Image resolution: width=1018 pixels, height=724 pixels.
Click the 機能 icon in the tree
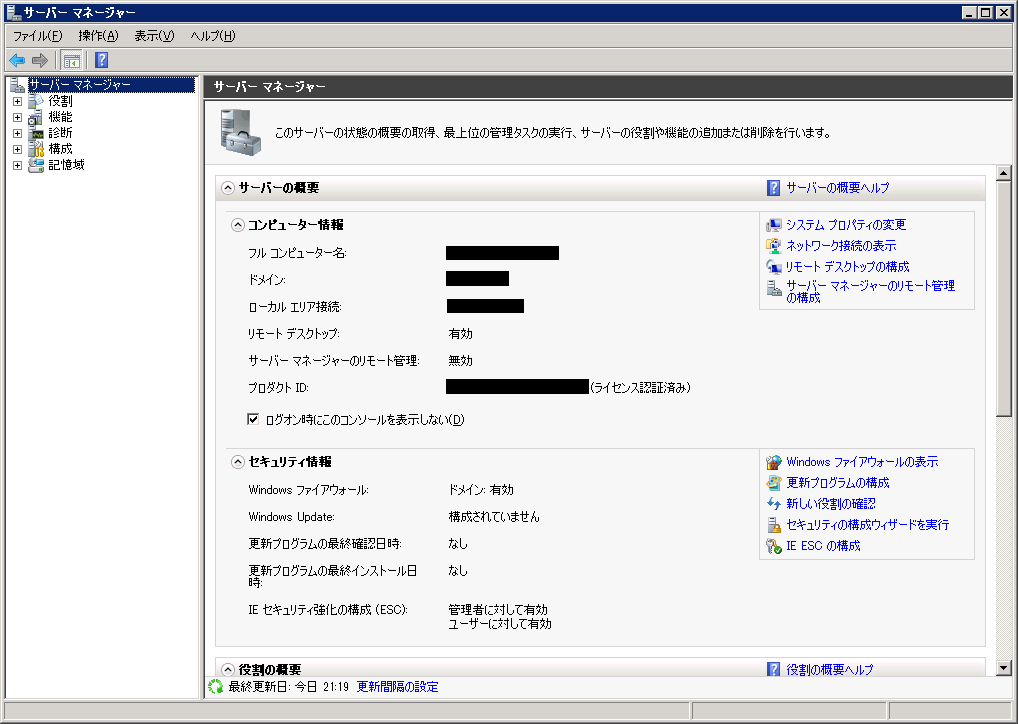point(36,117)
